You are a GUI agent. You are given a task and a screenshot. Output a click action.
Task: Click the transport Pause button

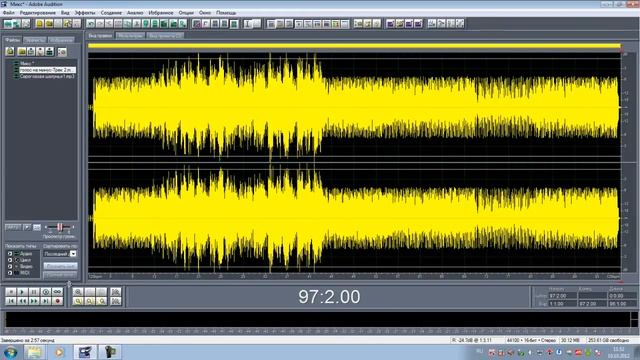[34, 292]
